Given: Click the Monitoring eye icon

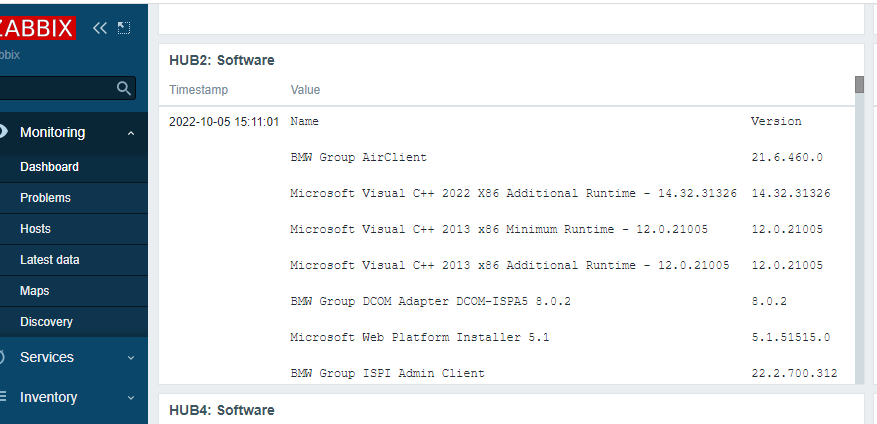Looking at the screenshot, I should tap(3, 132).
